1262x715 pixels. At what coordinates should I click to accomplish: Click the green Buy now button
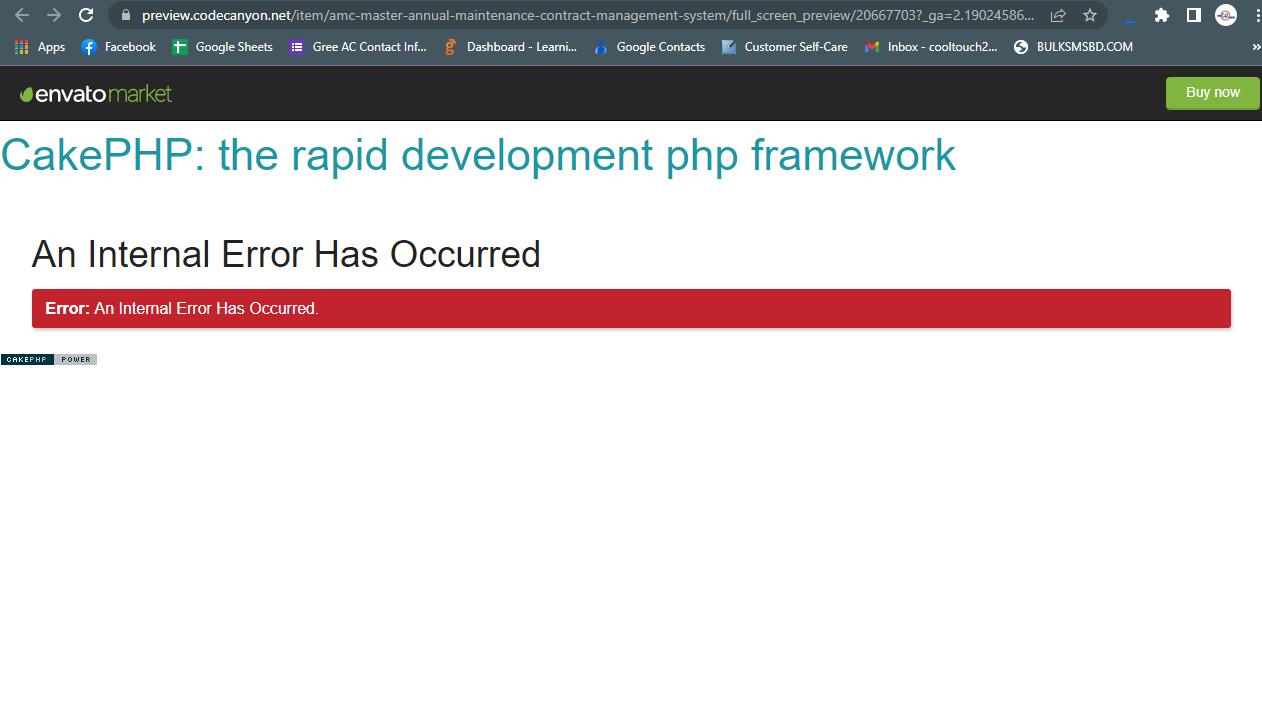(1212, 93)
